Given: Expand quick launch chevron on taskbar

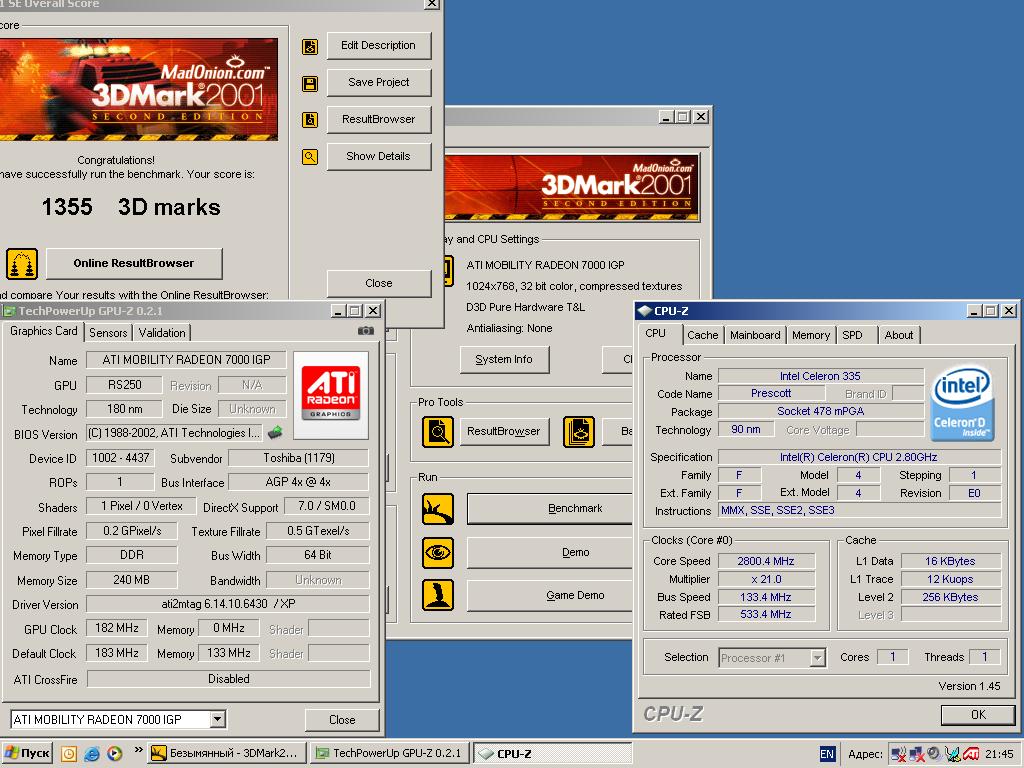Looking at the screenshot, I should 138,750.
